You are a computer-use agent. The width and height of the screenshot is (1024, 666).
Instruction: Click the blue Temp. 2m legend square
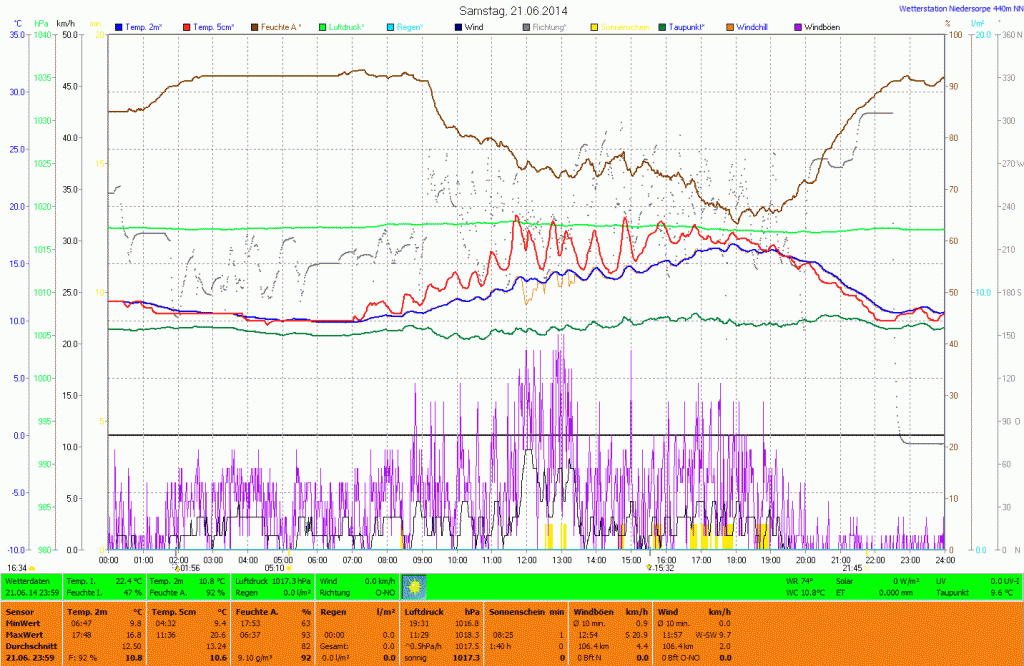(120, 25)
